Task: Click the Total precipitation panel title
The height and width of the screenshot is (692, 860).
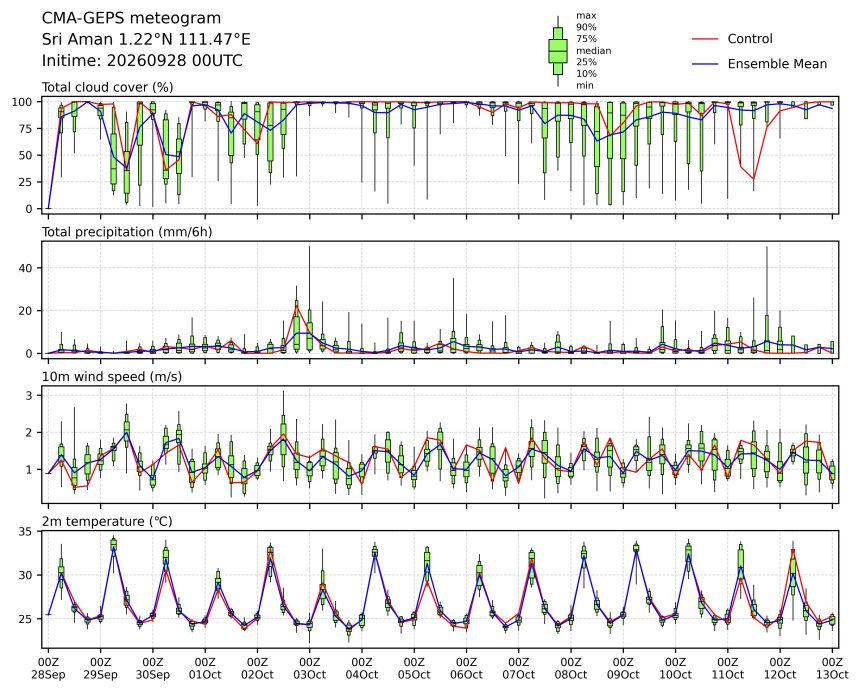Action: (x=127, y=232)
